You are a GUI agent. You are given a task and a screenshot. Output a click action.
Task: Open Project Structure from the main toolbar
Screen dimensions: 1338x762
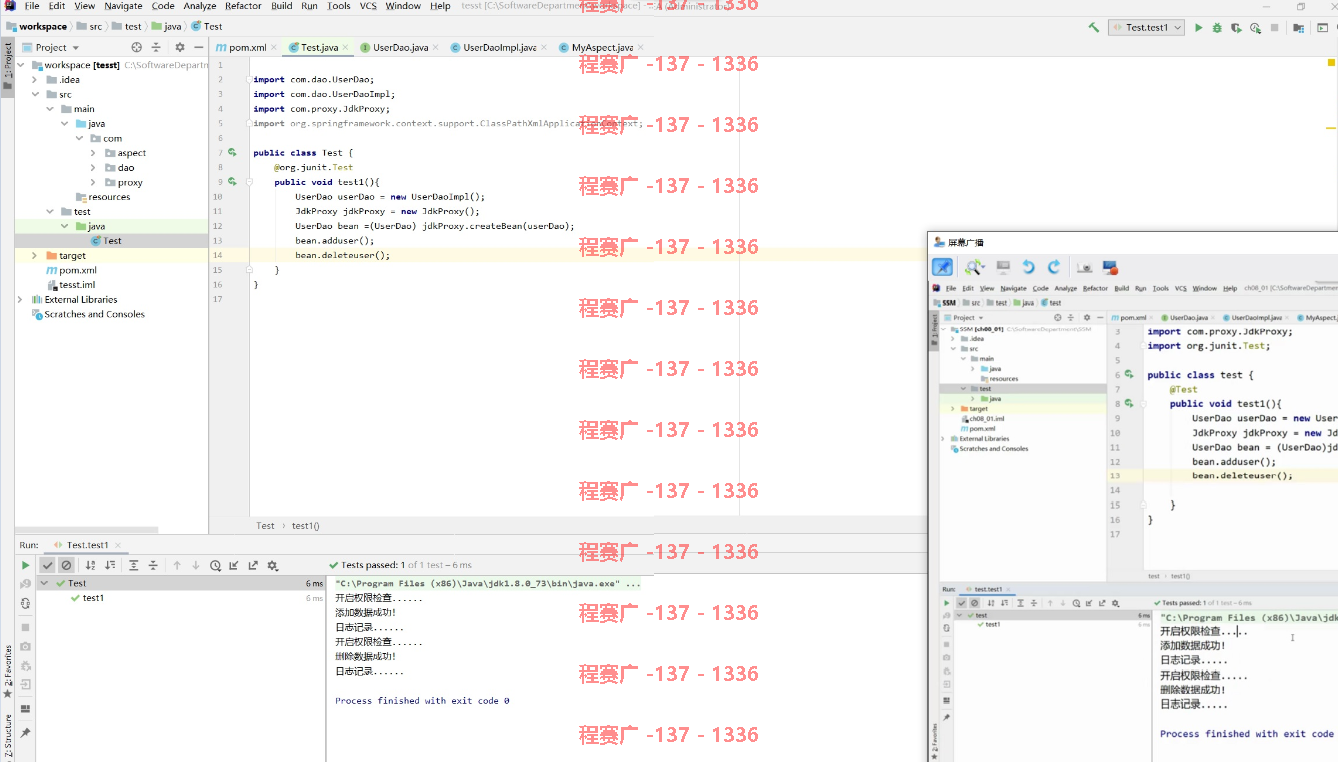coord(1299,28)
